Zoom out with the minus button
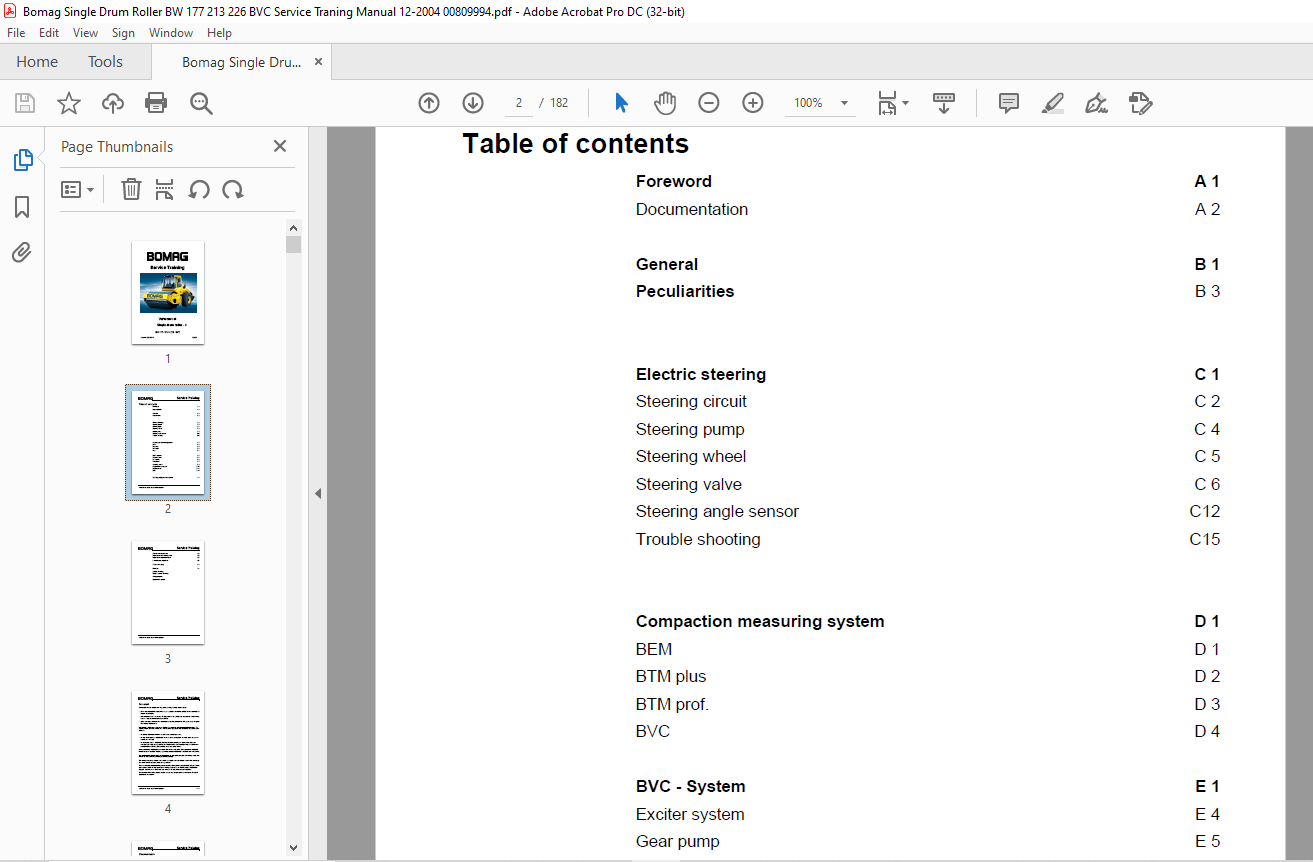The width and height of the screenshot is (1313, 862). (x=709, y=103)
